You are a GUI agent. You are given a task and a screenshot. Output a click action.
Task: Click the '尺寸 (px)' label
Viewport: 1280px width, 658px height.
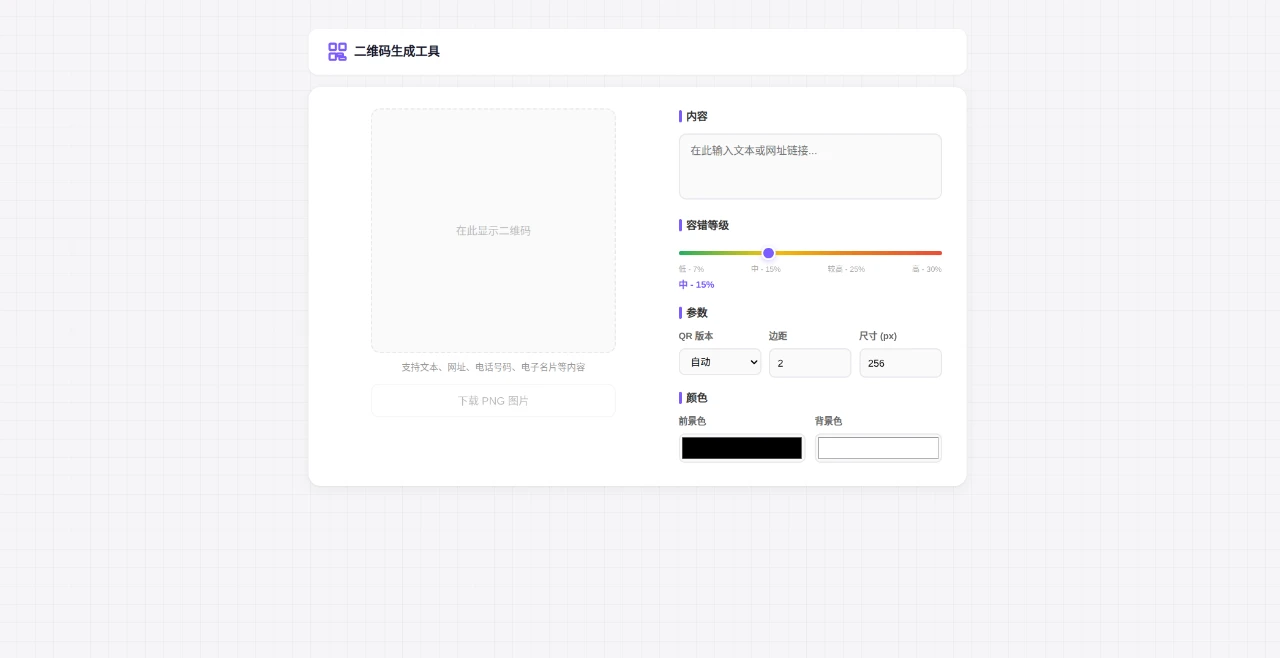point(878,336)
